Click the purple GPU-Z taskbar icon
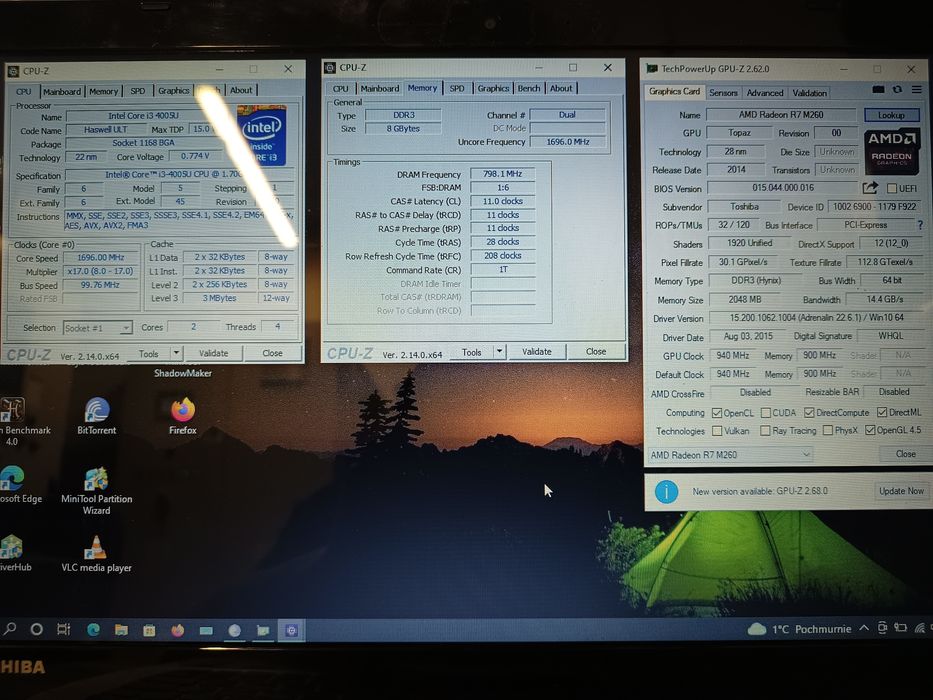The height and width of the screenshot is (700, 933). pyautogui.click(x=292, y=630)
